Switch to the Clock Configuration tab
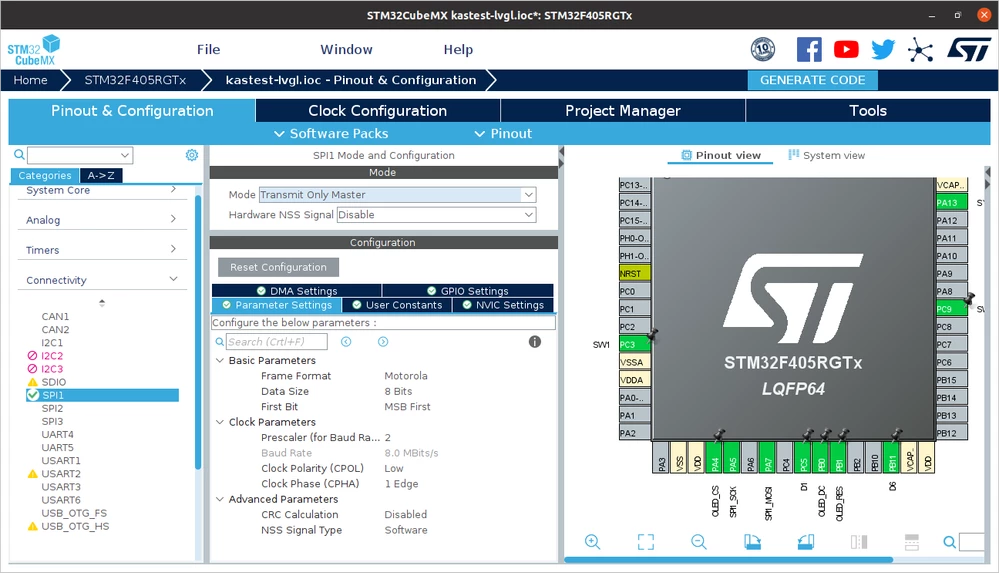Viewport: 999px width, 573px height. 378,110
